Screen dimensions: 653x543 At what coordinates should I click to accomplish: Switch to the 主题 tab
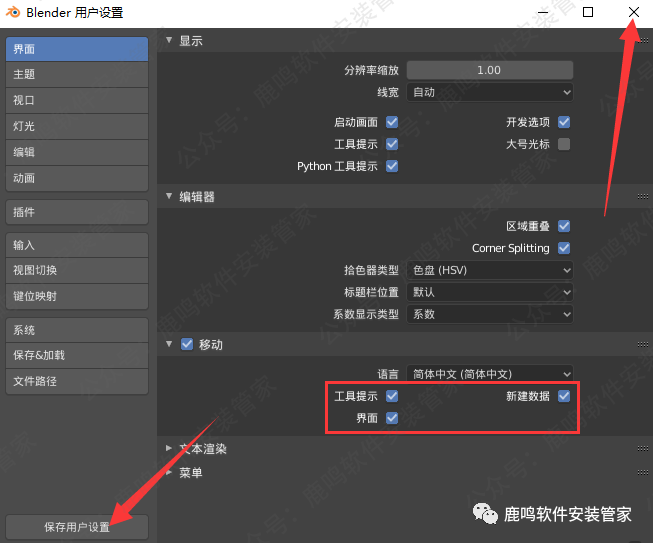point(77,75)
